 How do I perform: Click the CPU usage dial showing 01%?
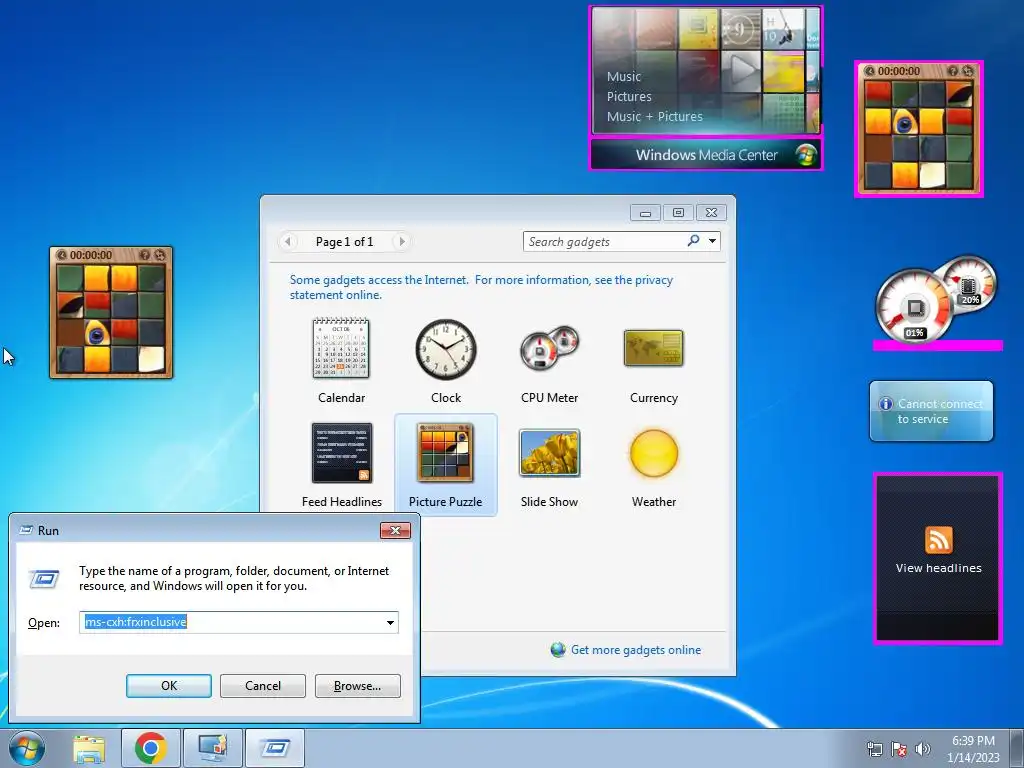point(915,307)
